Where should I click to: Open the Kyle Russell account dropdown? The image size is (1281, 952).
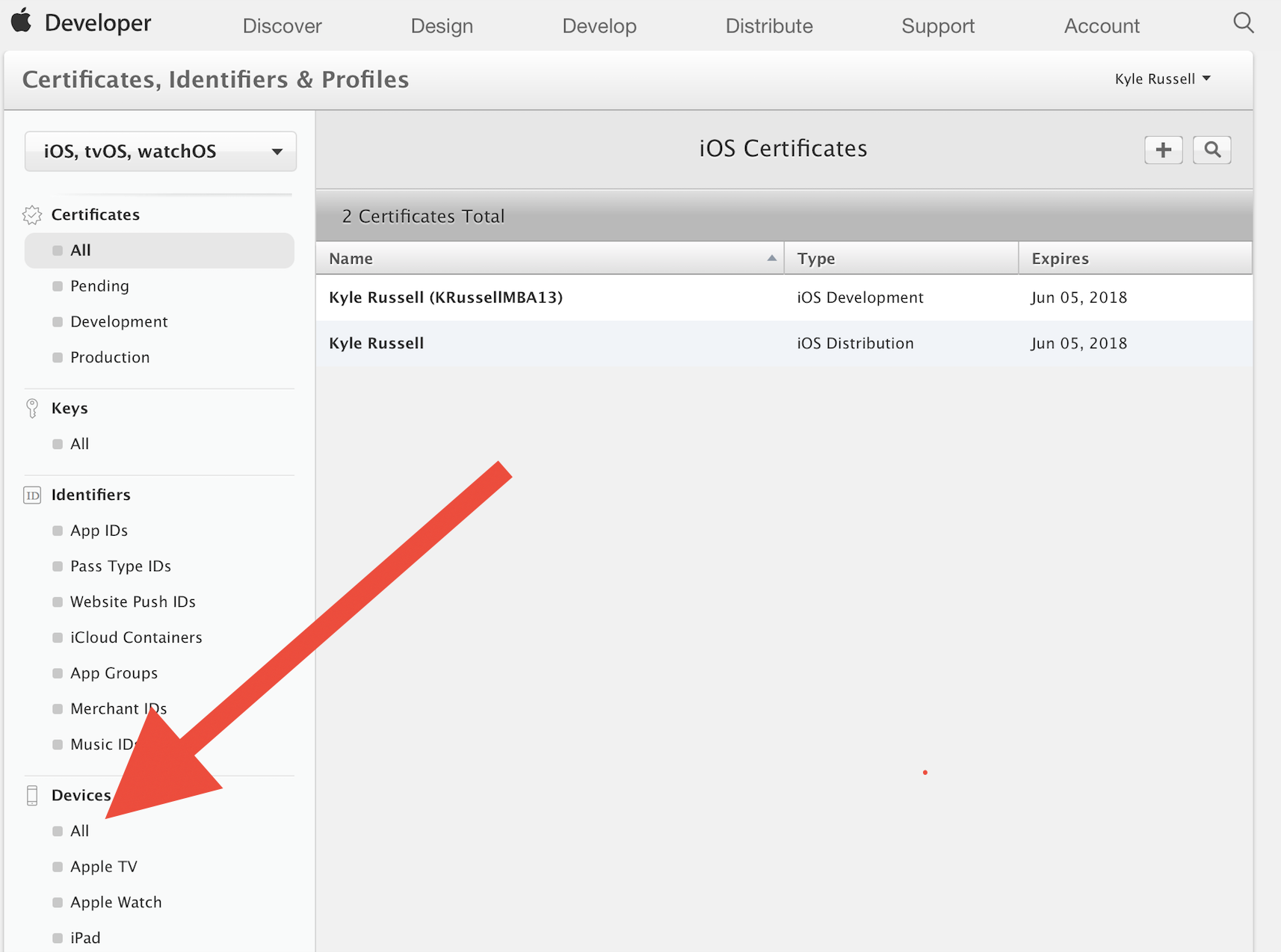[1162, 79]
